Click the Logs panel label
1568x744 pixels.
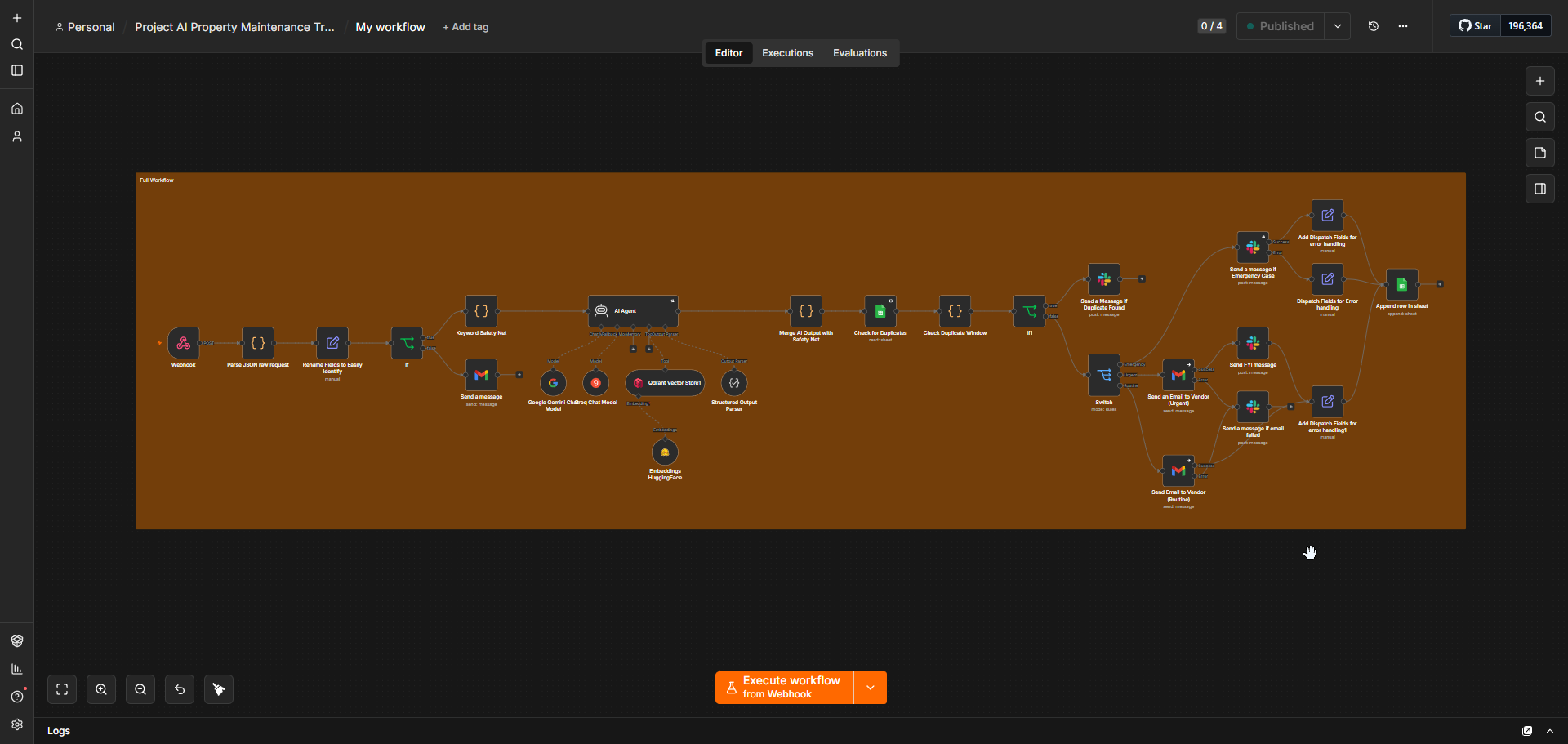[59, 731]
